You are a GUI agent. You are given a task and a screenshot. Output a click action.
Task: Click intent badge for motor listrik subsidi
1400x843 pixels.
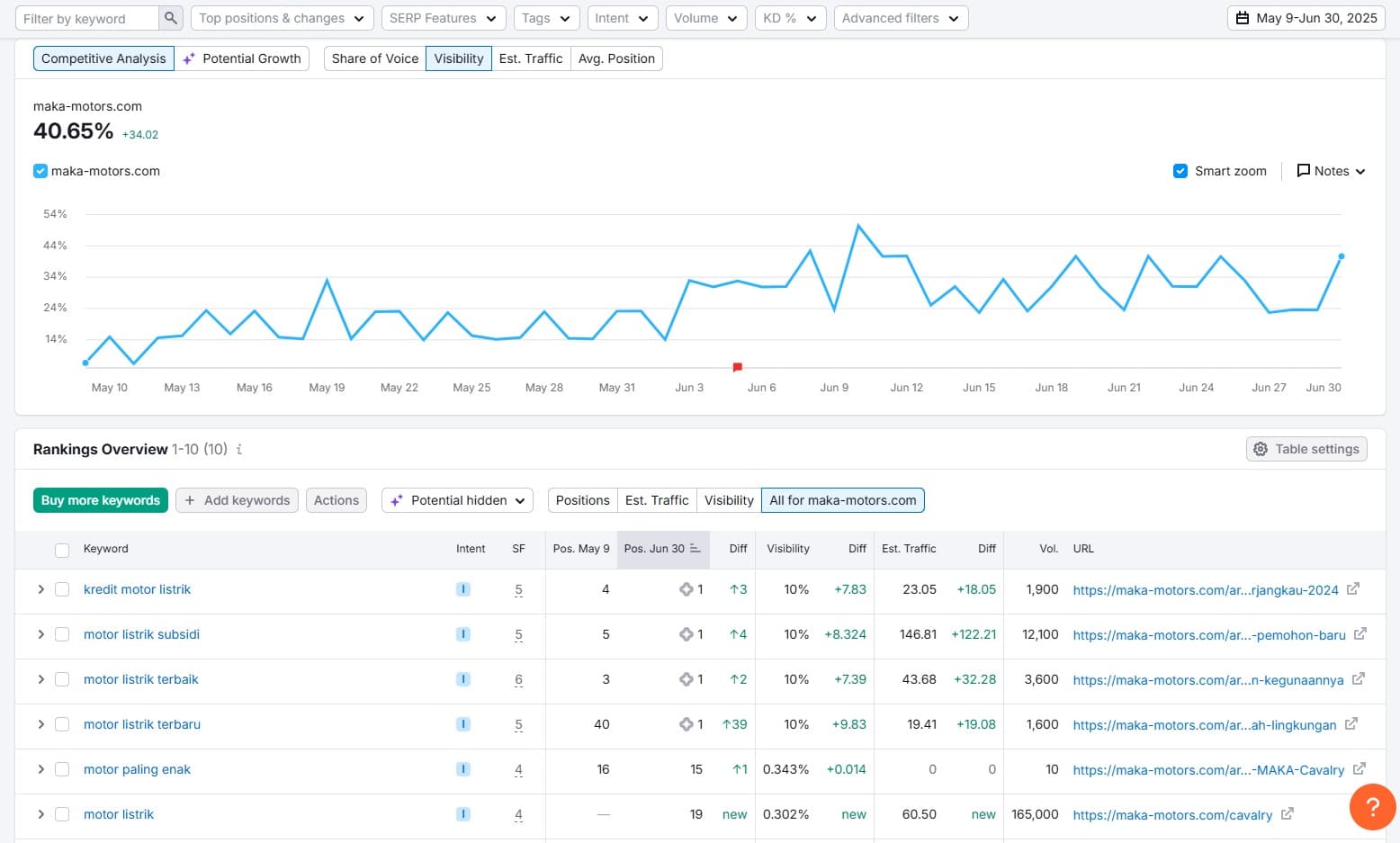tap(463, 634)
